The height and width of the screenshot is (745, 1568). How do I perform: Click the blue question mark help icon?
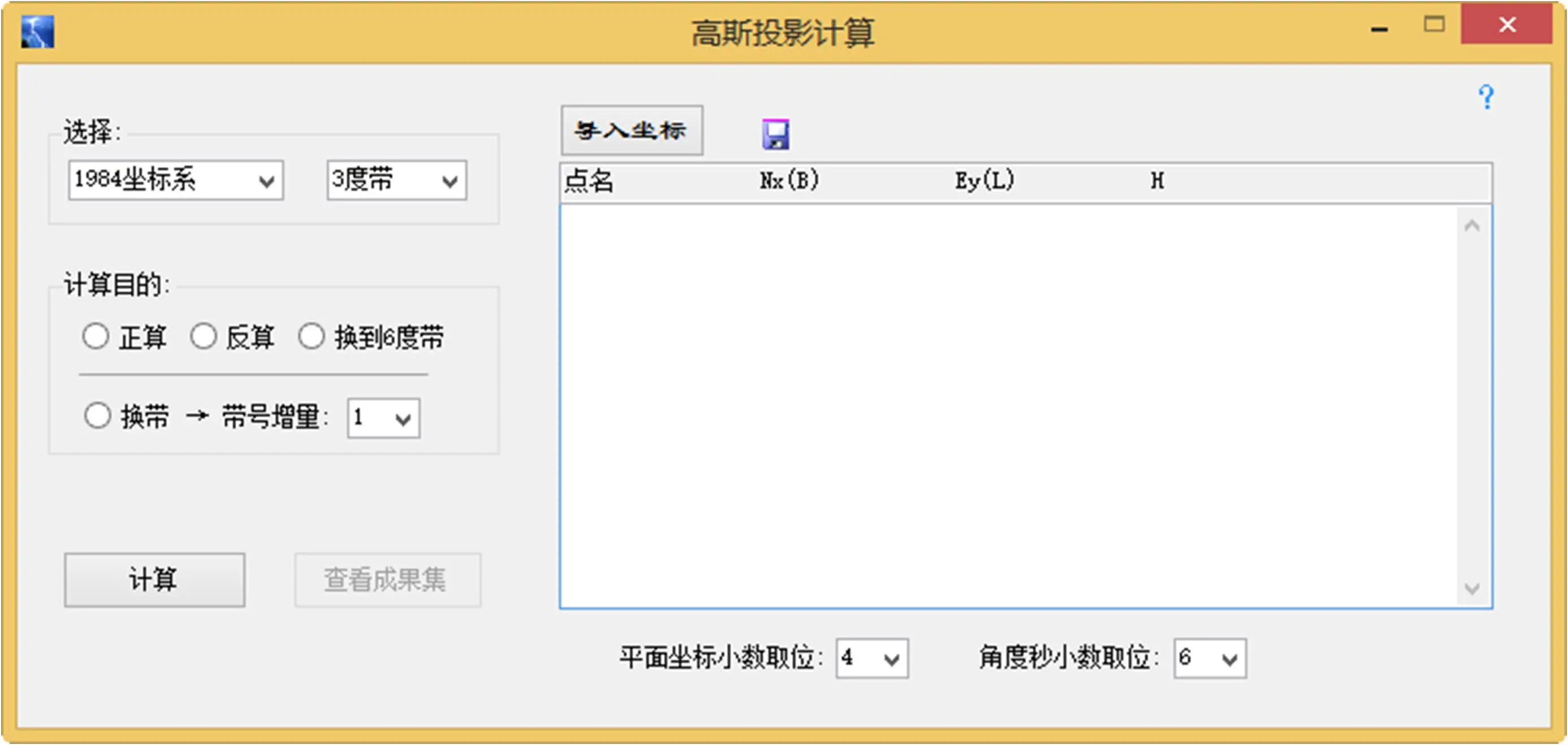coord(1486,97)
